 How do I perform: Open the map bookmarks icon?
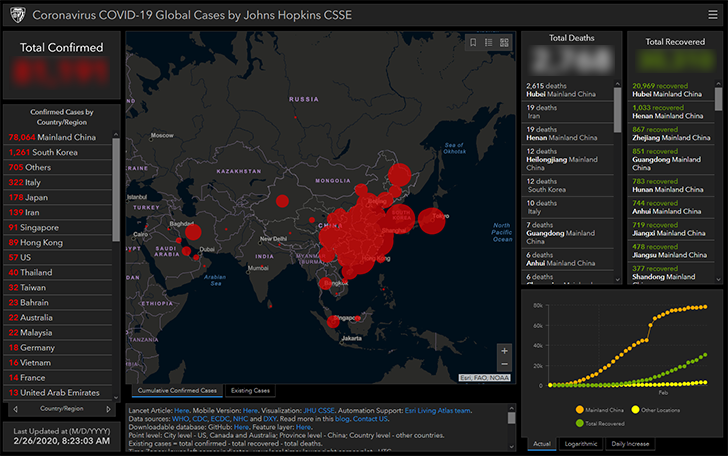(473, 43)
